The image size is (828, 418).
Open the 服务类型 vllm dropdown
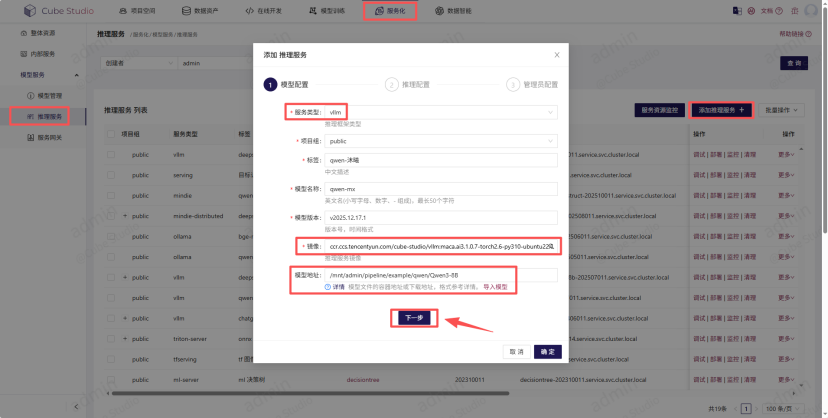441,112
